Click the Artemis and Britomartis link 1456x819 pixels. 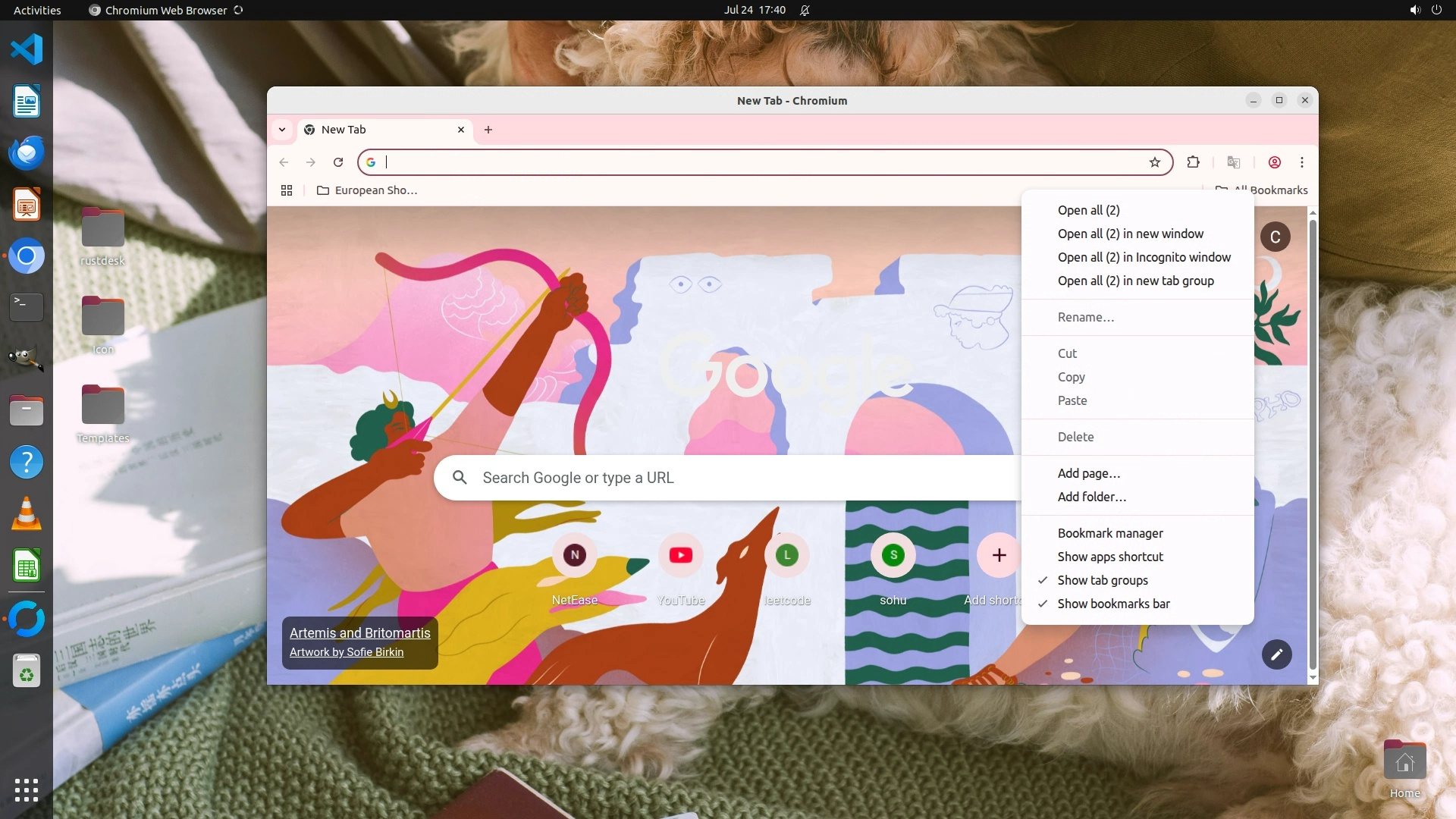359,633
